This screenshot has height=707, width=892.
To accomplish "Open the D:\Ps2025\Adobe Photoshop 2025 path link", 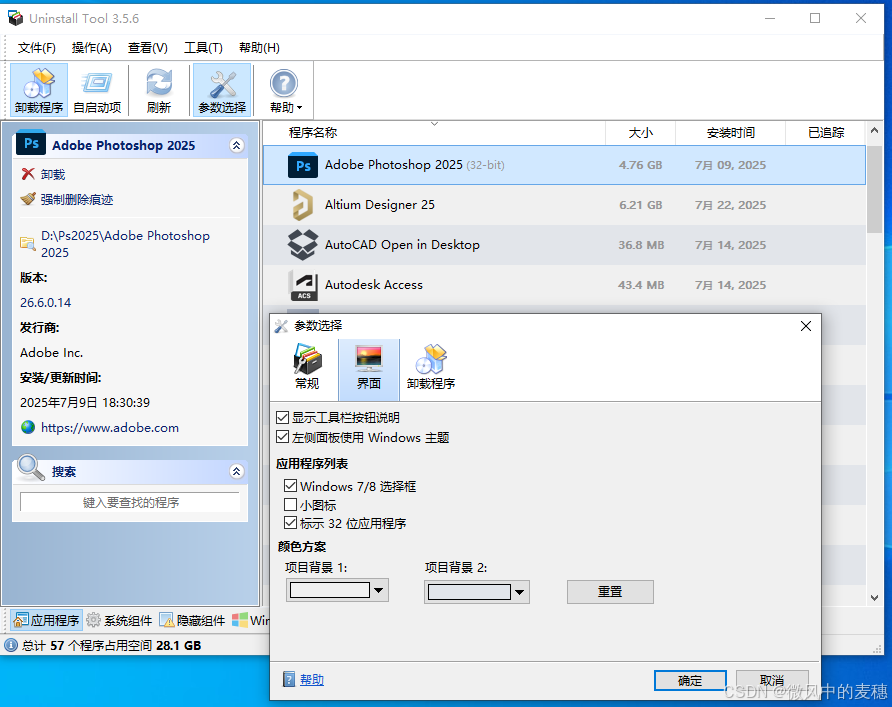I will pos(125,244).
